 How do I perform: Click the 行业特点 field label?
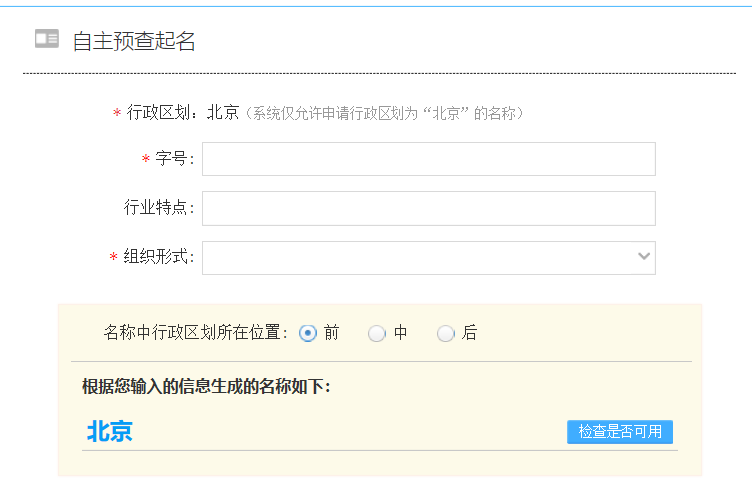[x=158, y=208]
